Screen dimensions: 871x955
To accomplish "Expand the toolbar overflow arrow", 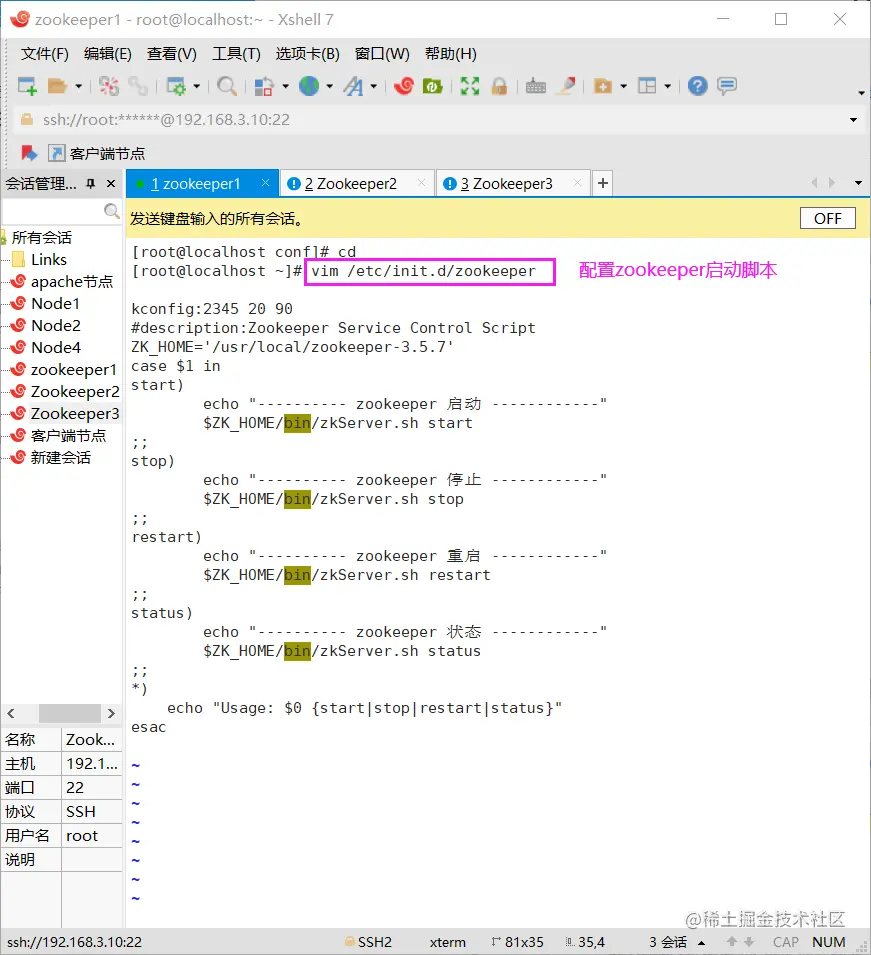I will tap(861, 93).
